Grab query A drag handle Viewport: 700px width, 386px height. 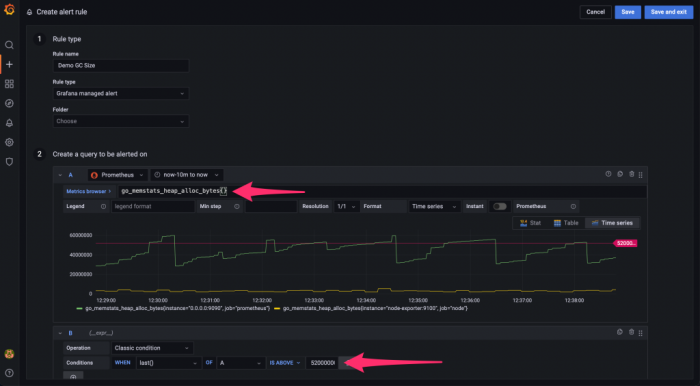[641, 174]
